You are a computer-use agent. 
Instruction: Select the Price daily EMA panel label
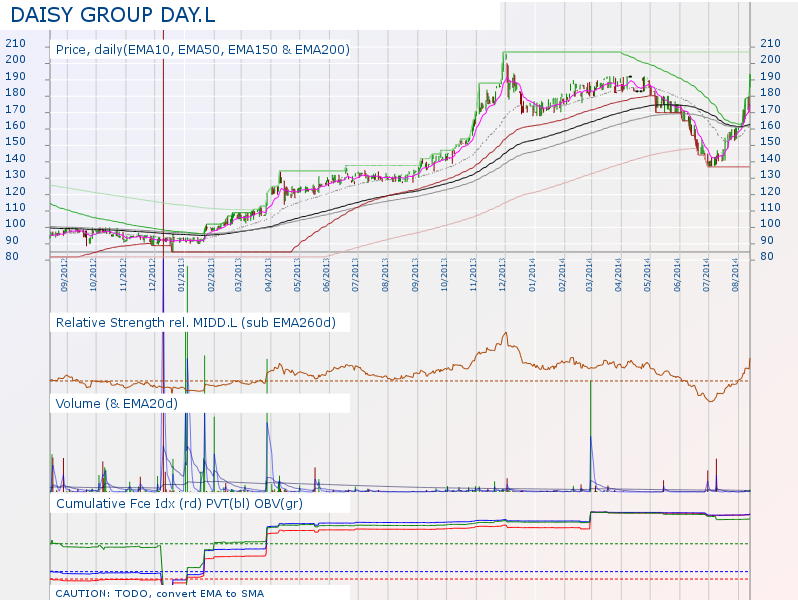tap(202, 49)
